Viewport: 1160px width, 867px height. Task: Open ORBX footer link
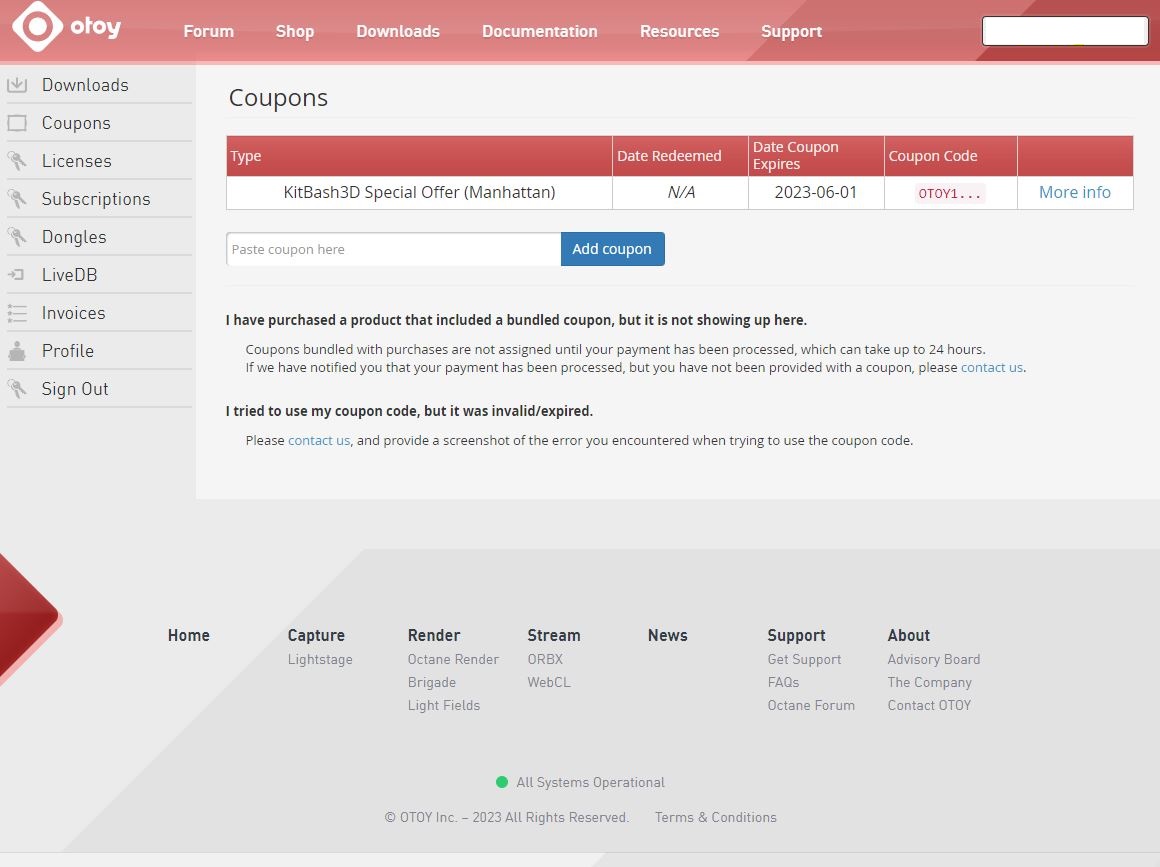544,659
